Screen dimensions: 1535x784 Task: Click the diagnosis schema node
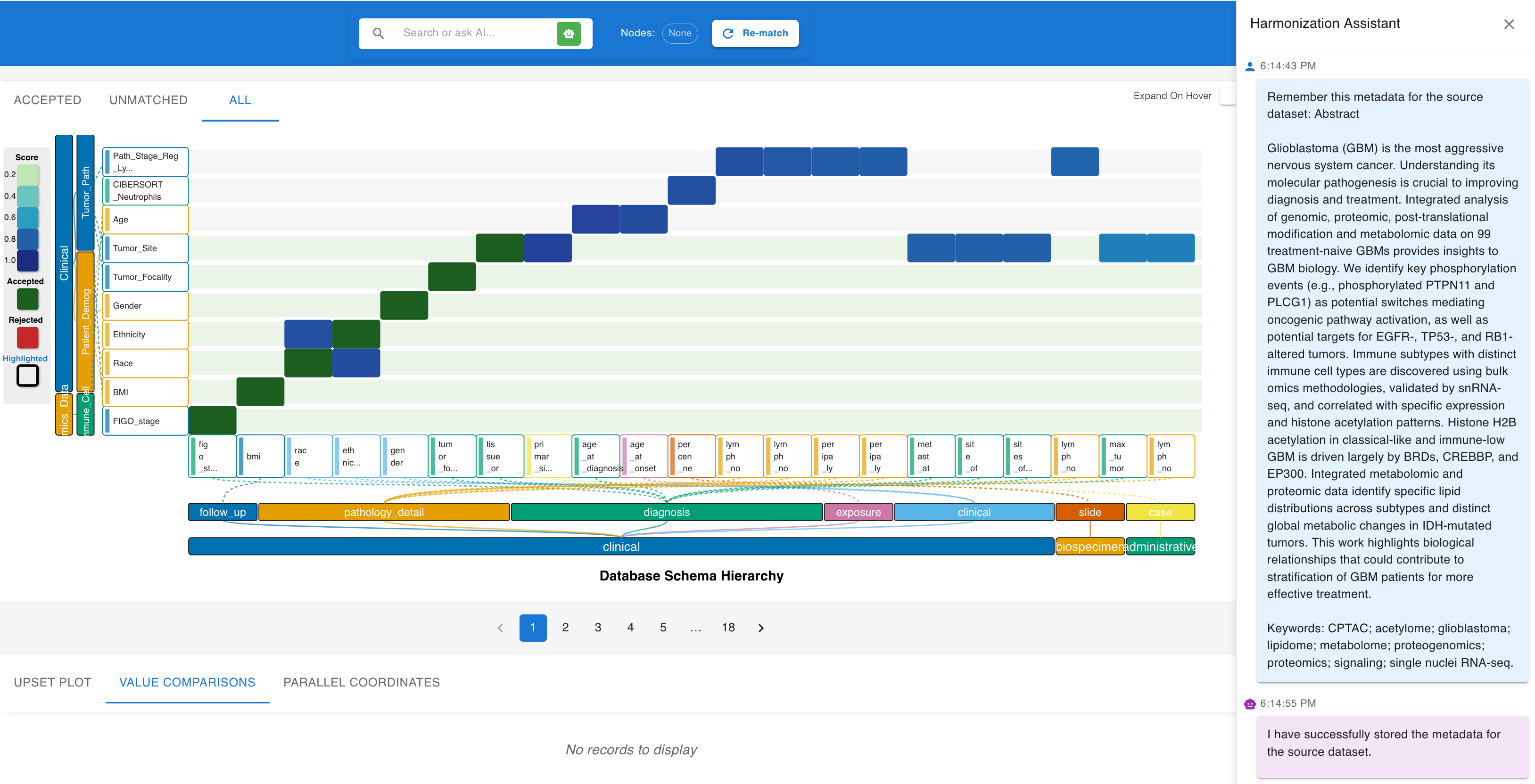tap(666, 512)
